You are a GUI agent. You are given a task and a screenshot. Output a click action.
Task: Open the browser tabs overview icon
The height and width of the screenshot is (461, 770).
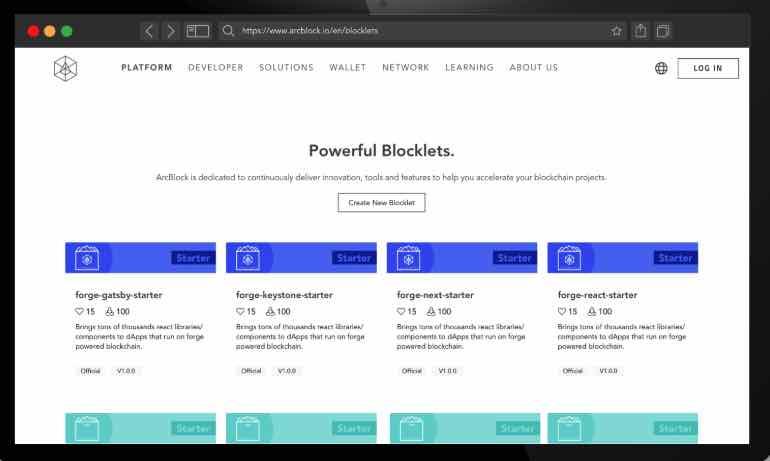663,31
